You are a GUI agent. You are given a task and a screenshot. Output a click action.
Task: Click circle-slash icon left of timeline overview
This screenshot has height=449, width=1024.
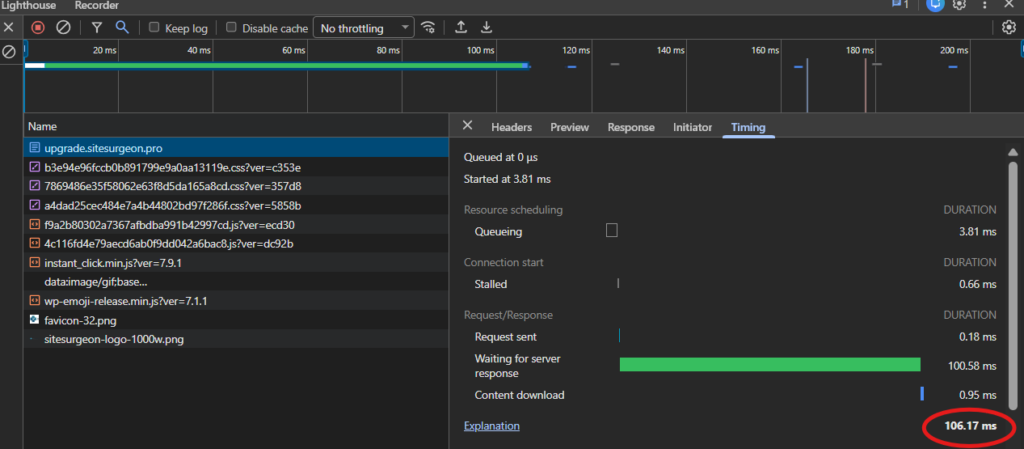[9, 52]
